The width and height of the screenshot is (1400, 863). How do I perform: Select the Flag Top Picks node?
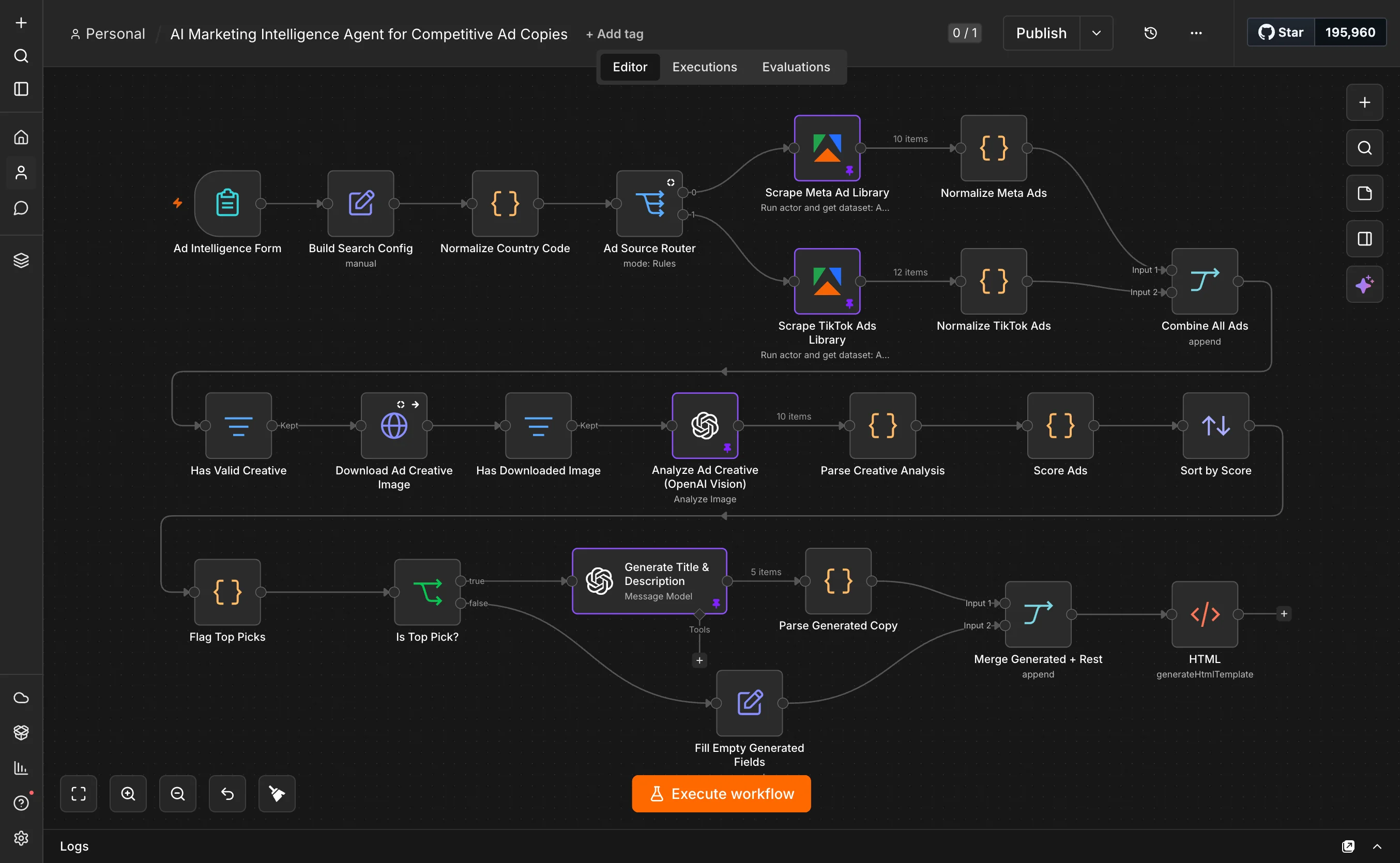[x=227, y=592]
